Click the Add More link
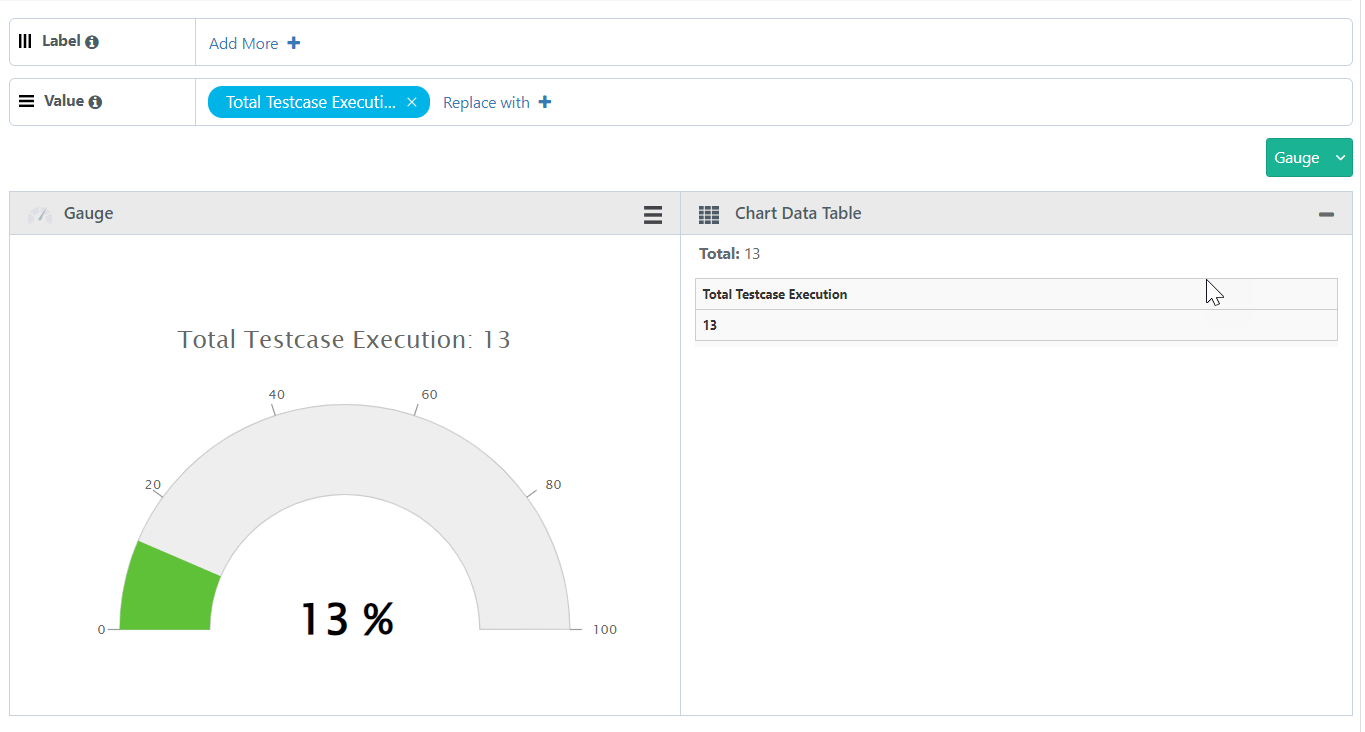This screenshot has width=1365, height=732. tap(243, 43)
